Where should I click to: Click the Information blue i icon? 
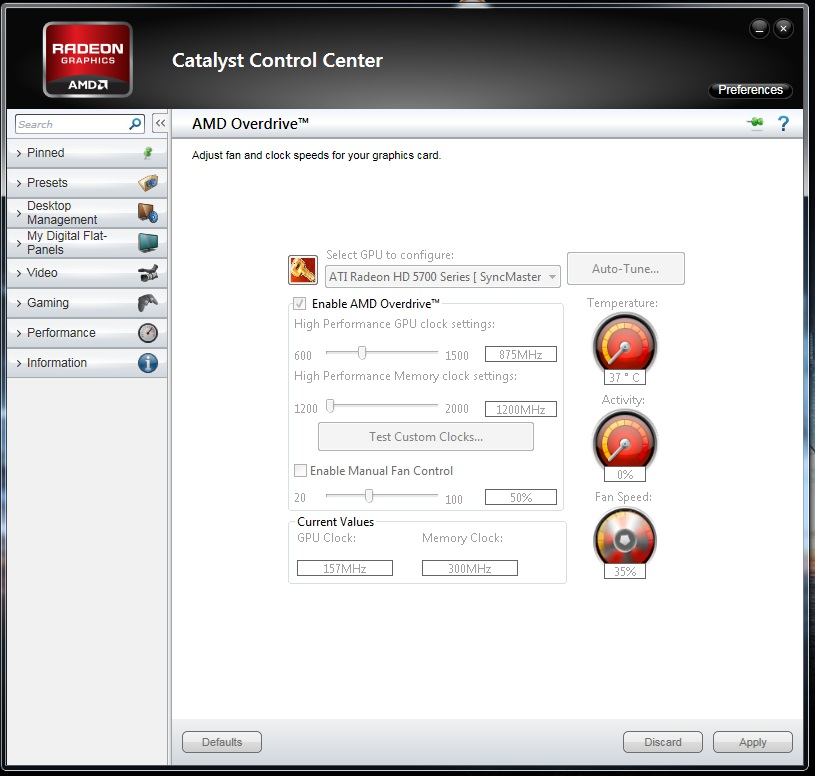click(x=148, y=363)
